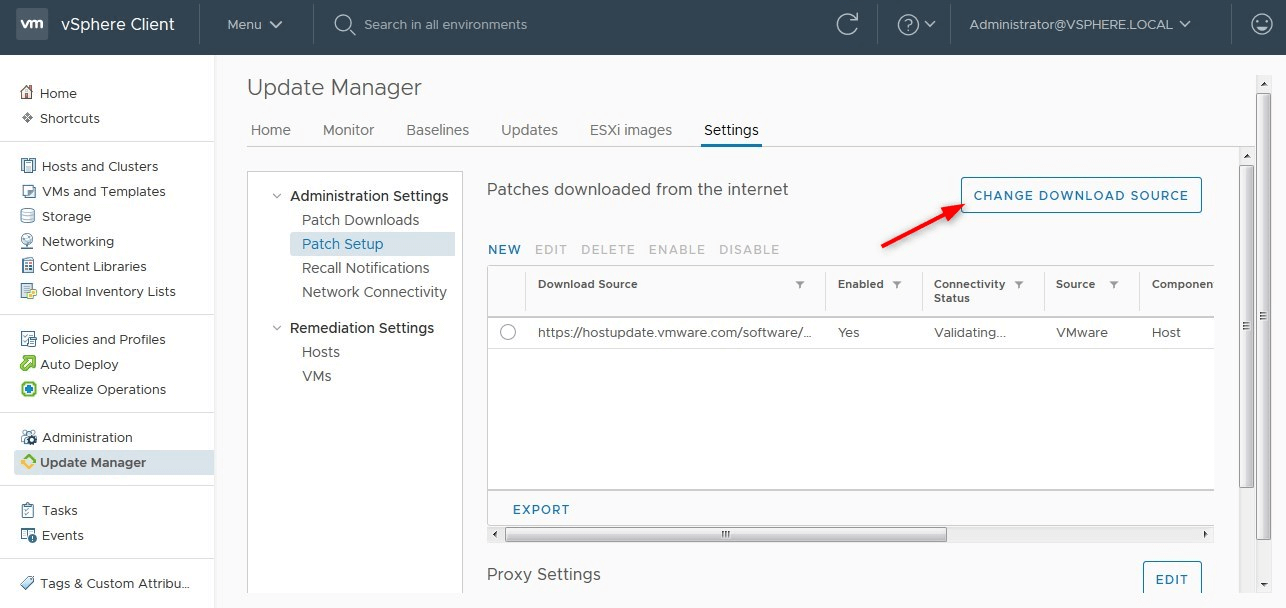Image resolution: width=1286 pixels, height=608 pixels.
Task: Filter the Download Source column
Action: (800, 285)
